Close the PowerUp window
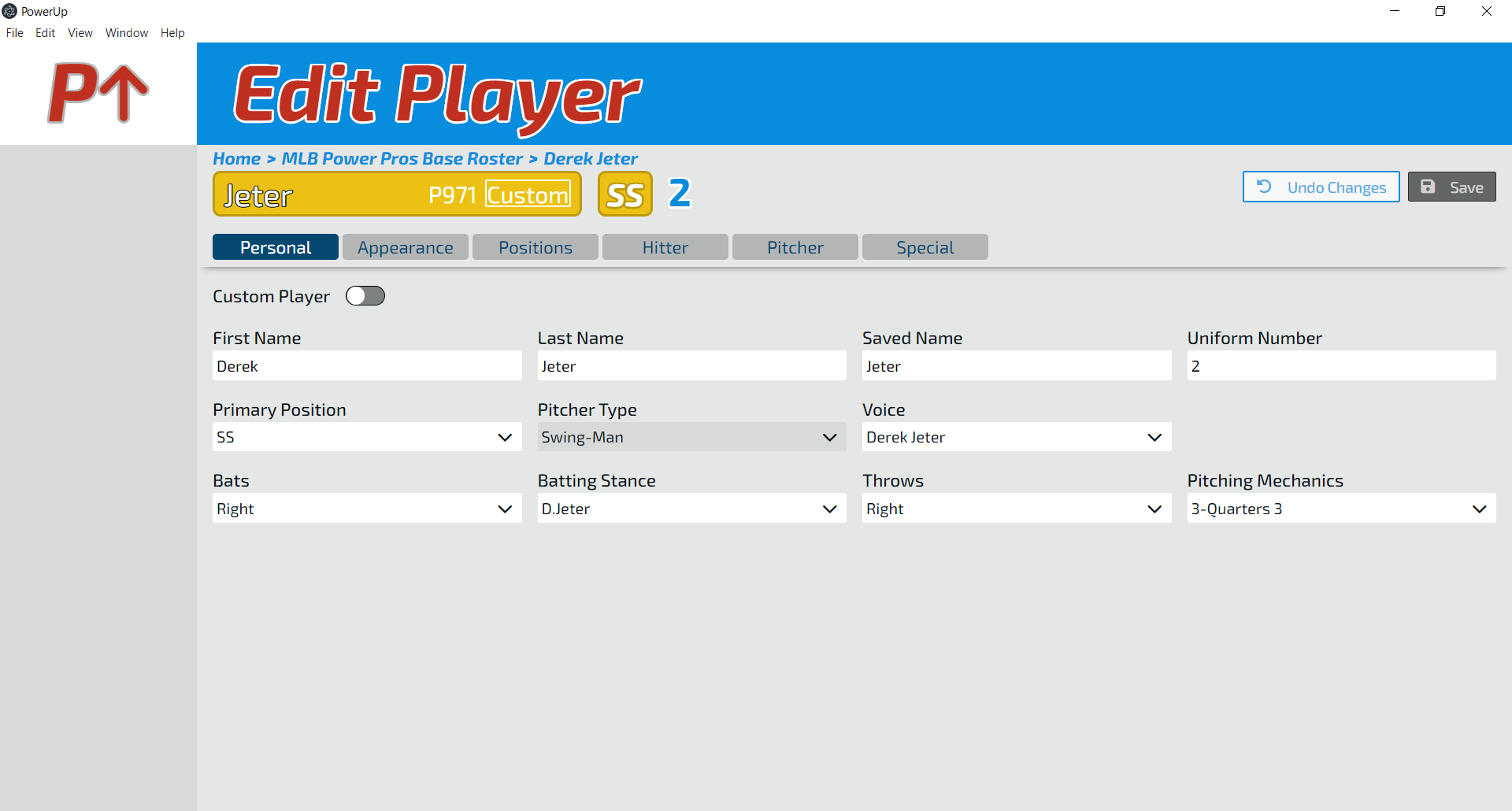The image size is (1512, 811). (x=1487, y=11)
